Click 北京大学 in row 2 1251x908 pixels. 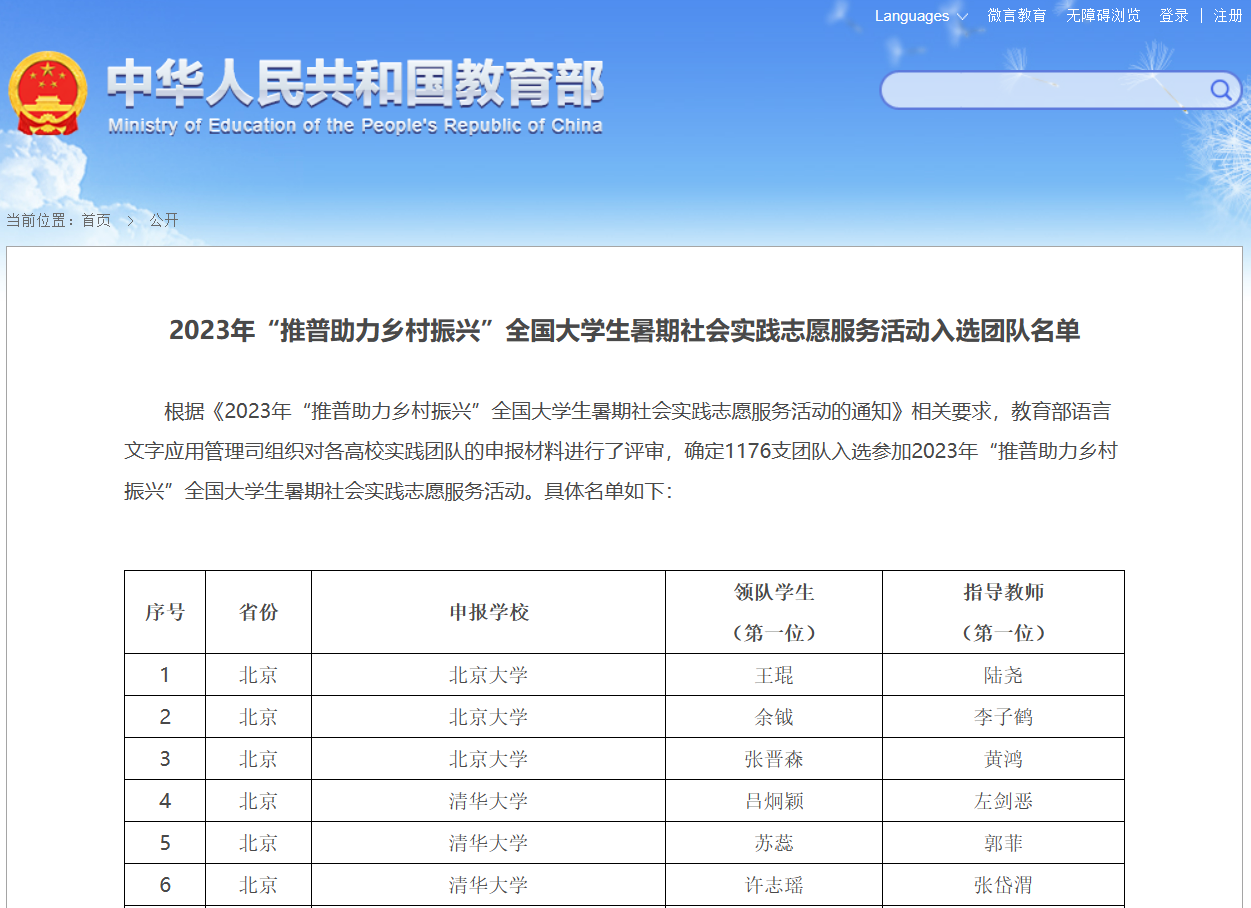(489, 717)
